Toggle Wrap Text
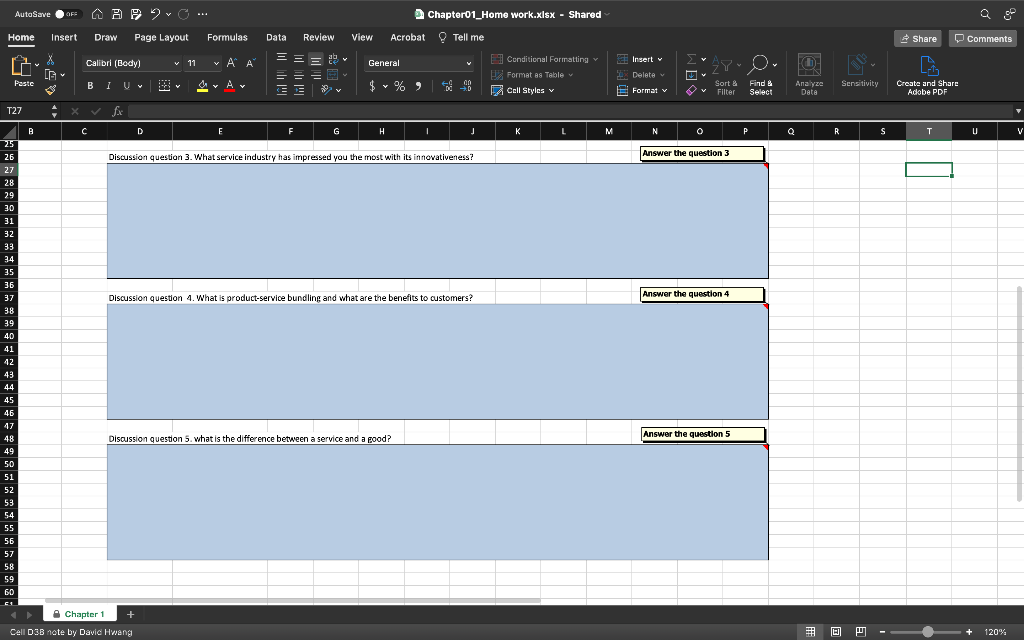The image size is (1024, 640). coord(333,59)
